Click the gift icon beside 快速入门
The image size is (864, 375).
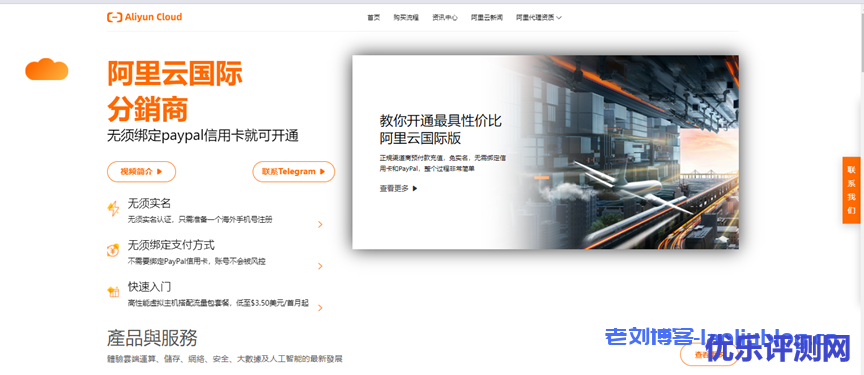click(114, 291)
